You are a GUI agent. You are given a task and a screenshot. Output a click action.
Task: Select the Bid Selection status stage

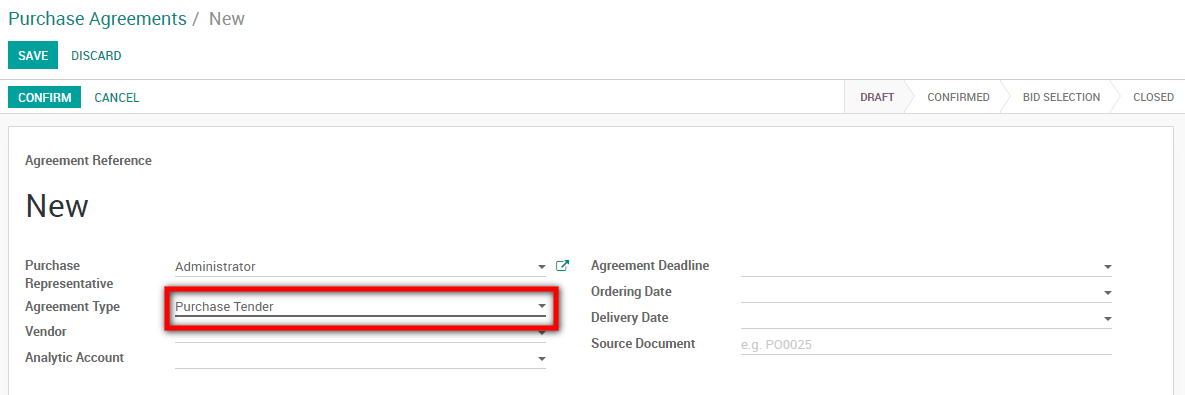1061,97
